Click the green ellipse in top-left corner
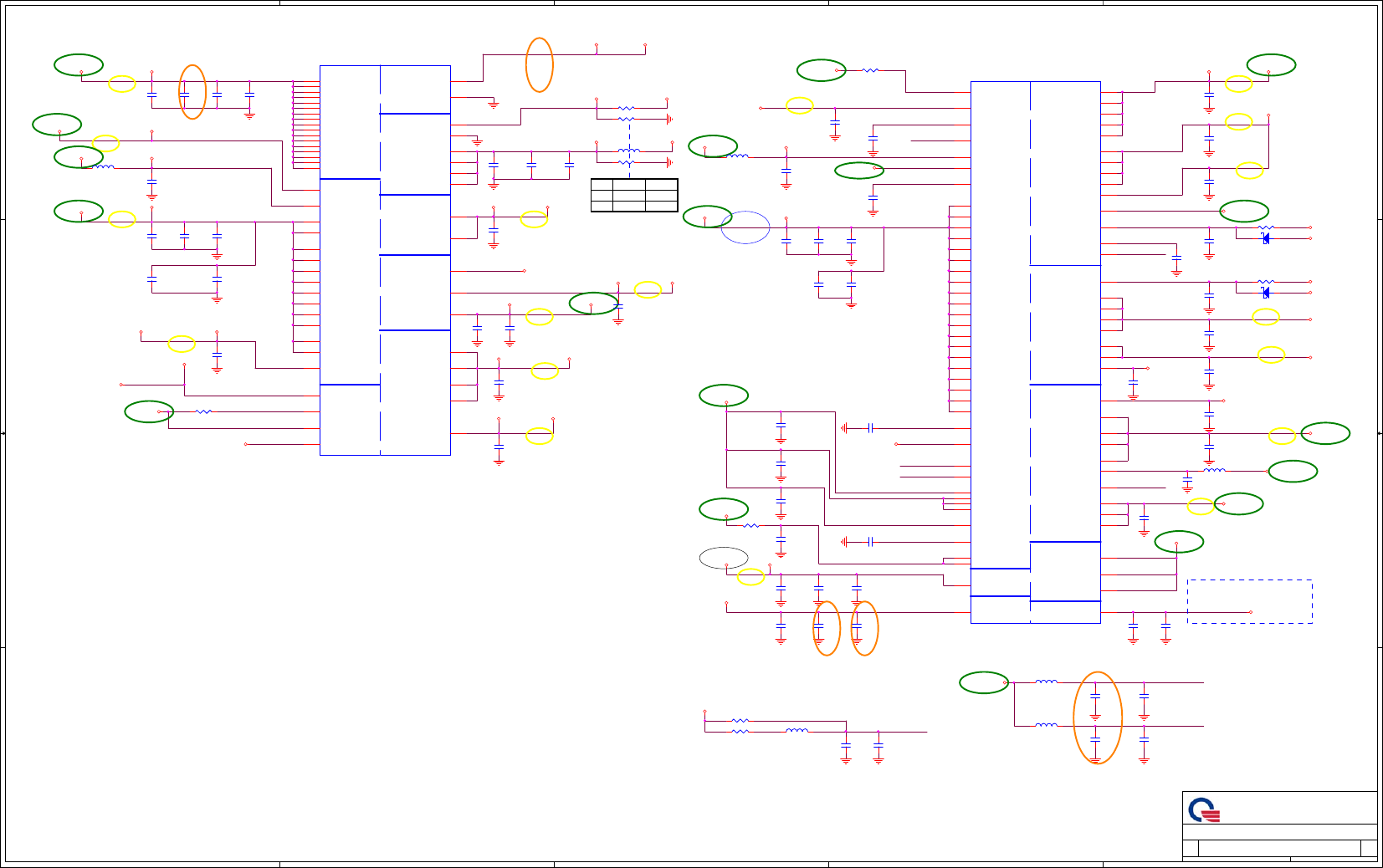 (79, 64)
